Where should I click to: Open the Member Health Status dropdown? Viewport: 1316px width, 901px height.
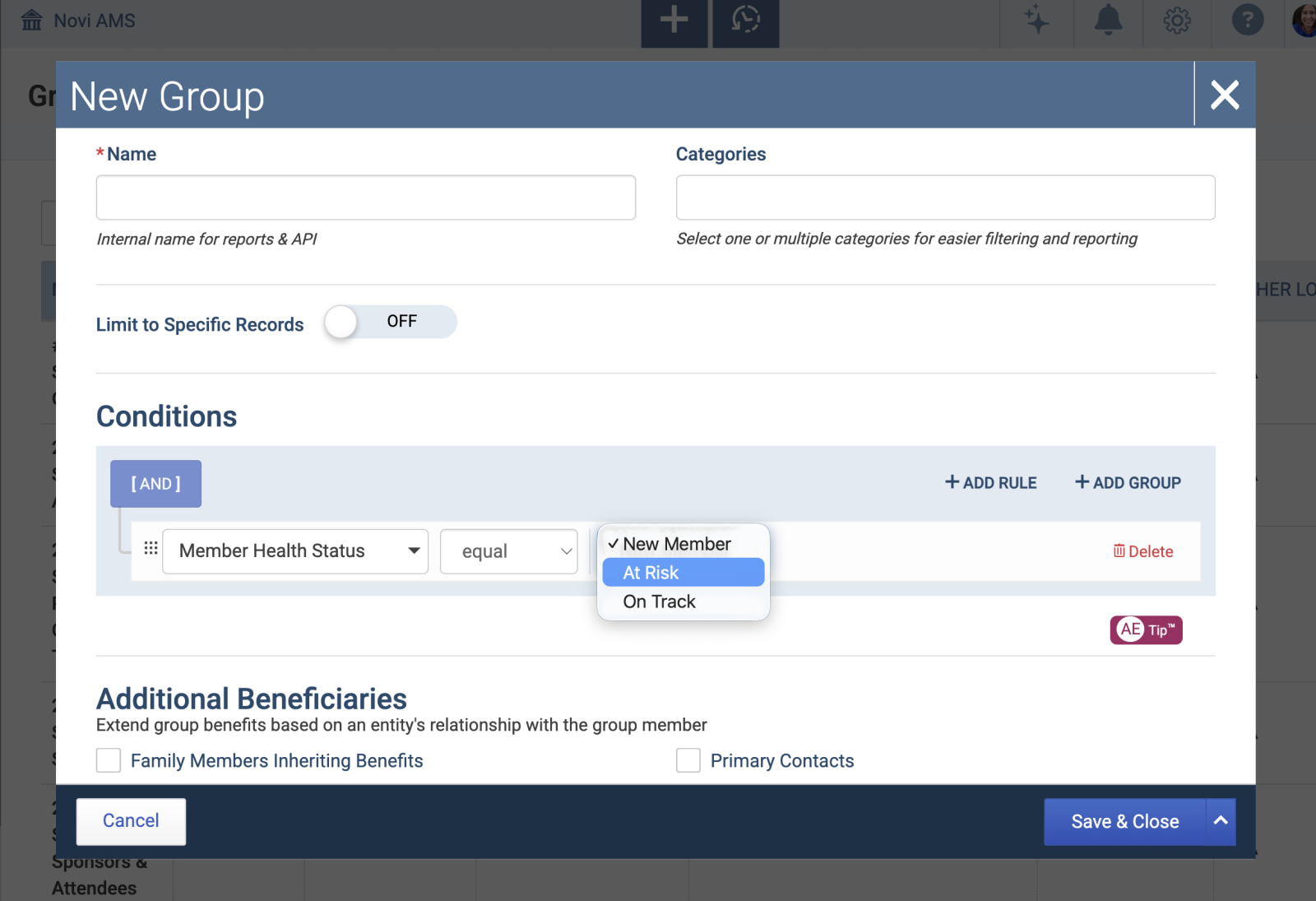tap(294, 551)
